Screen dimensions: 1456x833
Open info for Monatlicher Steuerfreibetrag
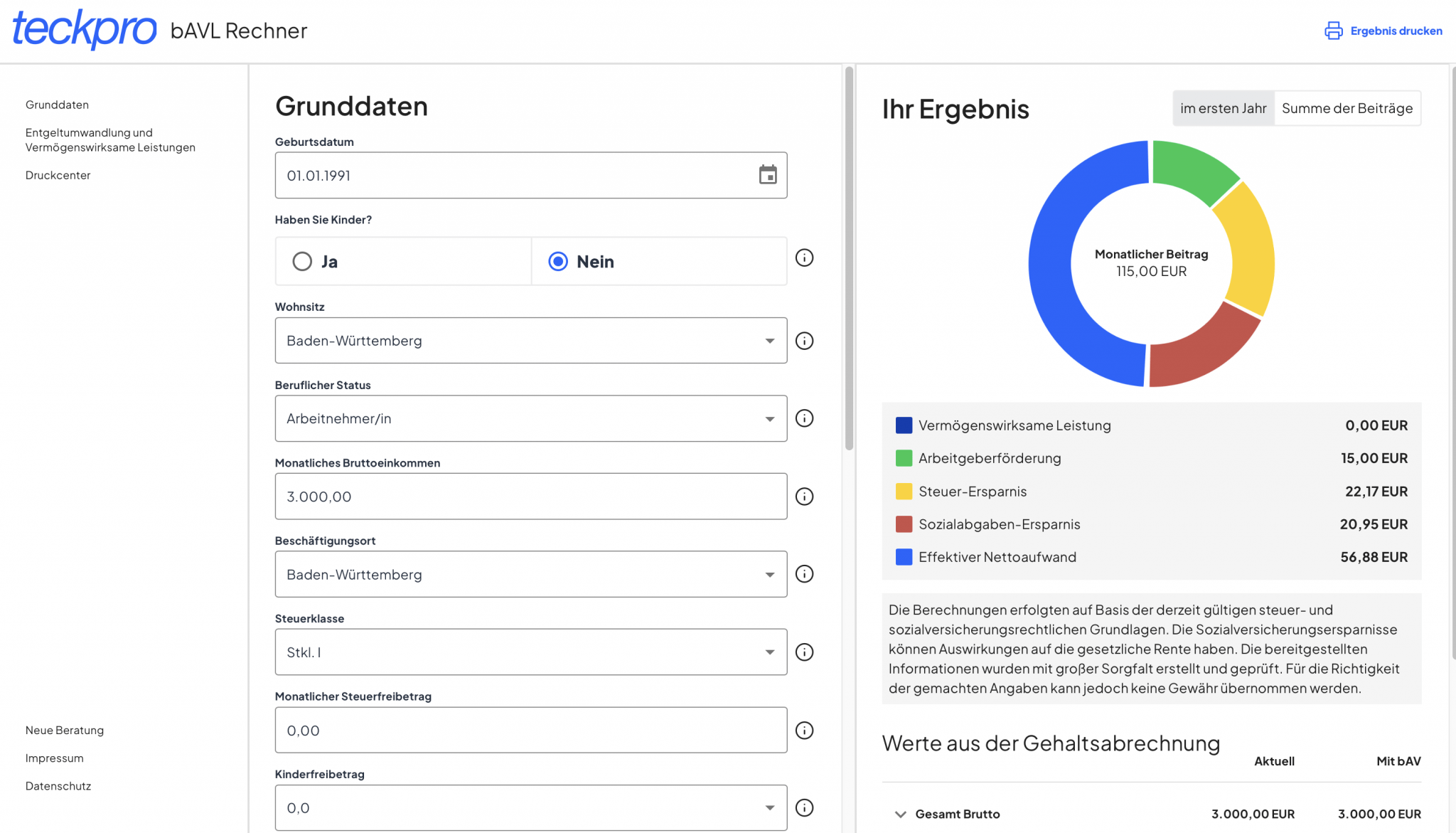click(804, 731)
